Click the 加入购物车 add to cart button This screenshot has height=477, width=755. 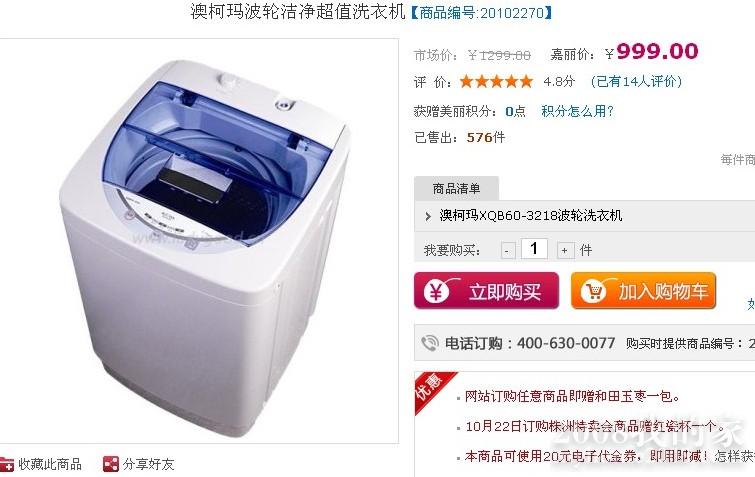pos(643,291)
